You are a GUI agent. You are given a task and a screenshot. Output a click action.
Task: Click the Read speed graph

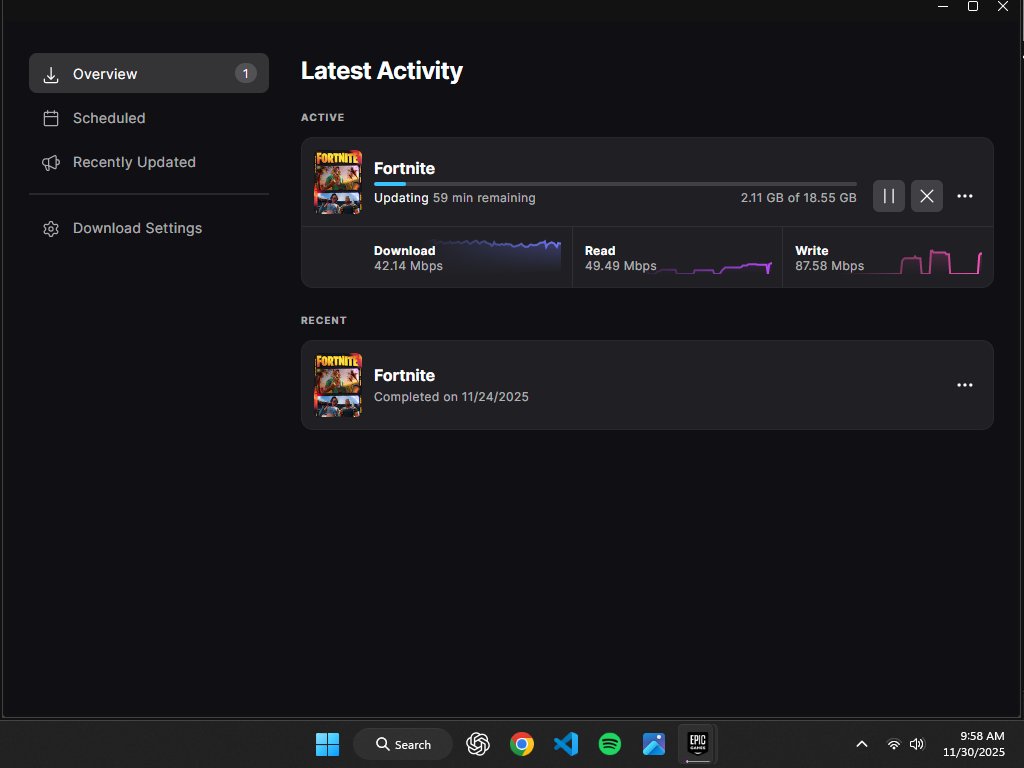[715, 266]
